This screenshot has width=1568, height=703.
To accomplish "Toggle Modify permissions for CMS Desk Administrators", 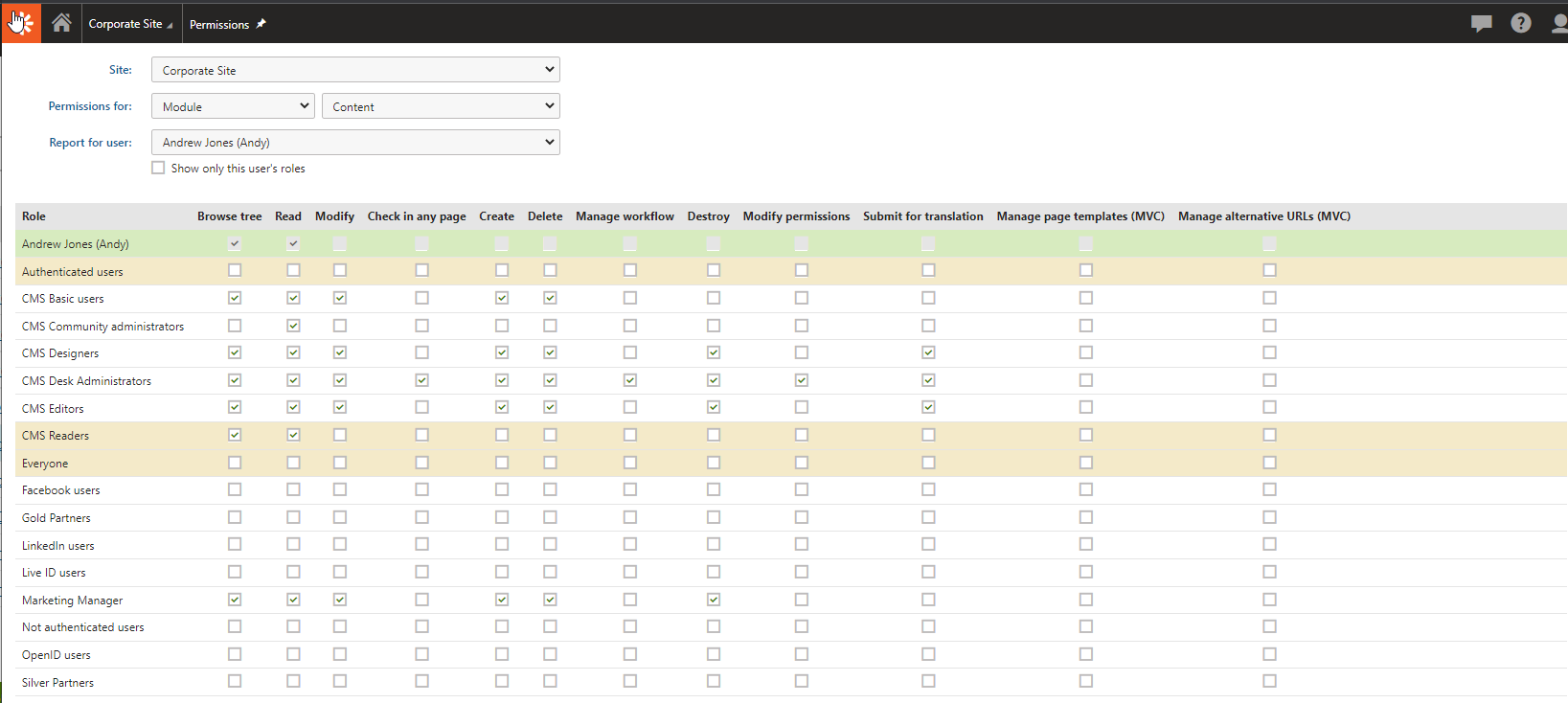I will coord(802,380).
